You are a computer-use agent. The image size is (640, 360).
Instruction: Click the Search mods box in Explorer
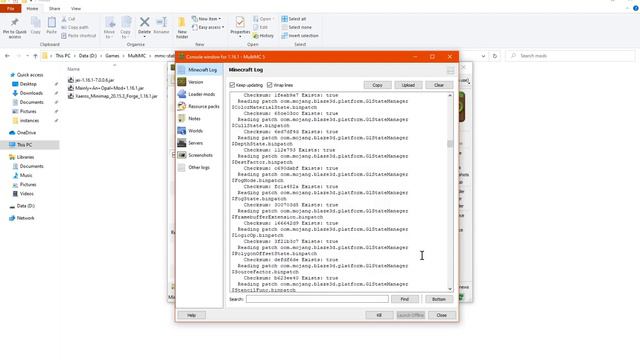(x=571, y=56)
